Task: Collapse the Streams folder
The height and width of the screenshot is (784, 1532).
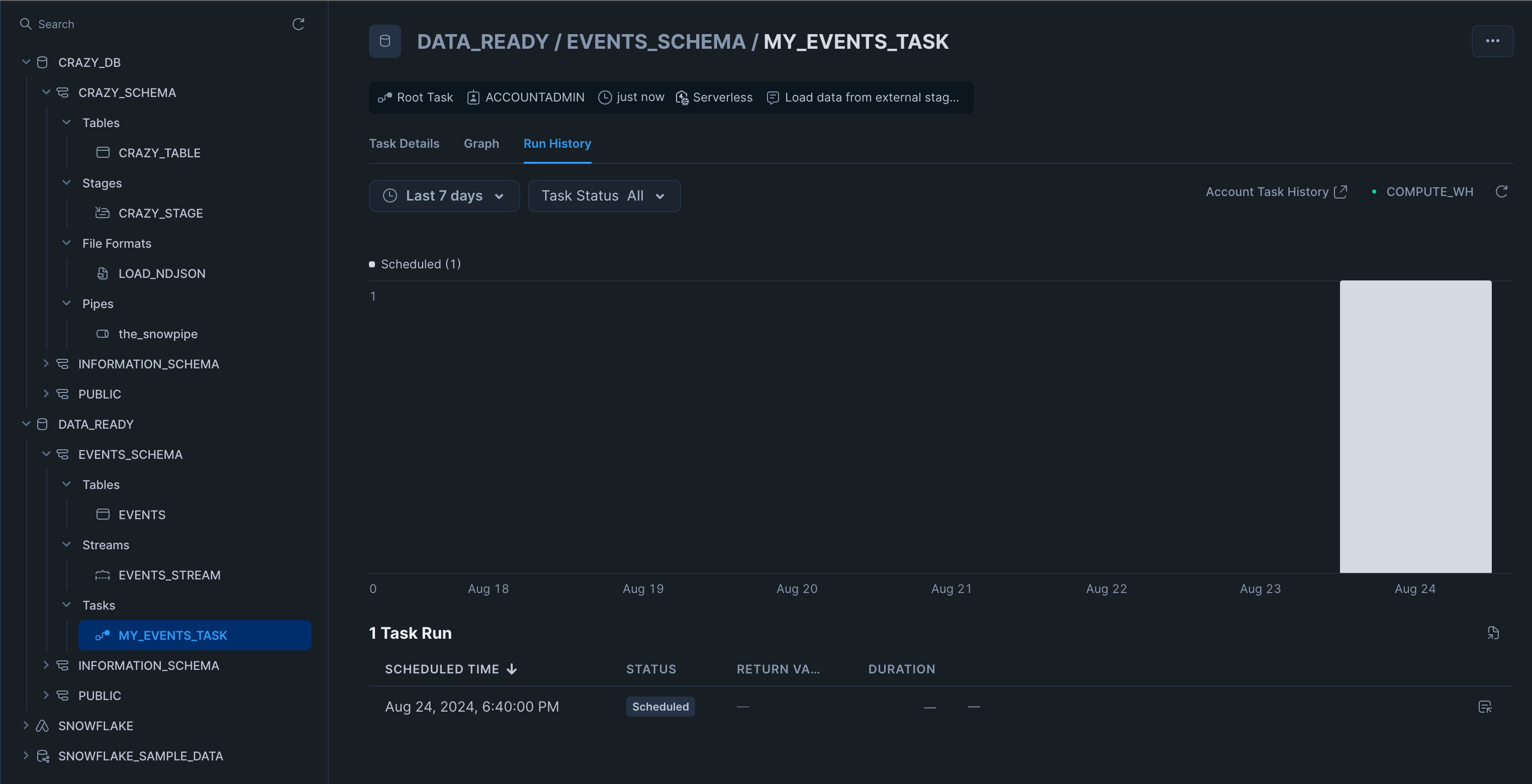Action: tap(66, 544)
